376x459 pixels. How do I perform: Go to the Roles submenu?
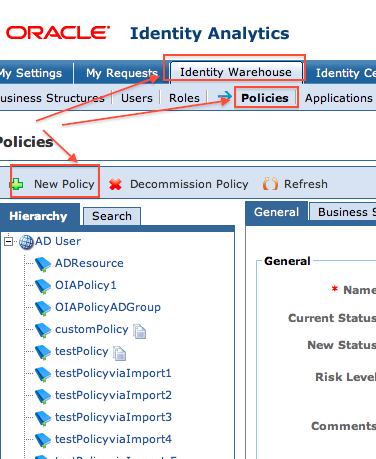184,98
